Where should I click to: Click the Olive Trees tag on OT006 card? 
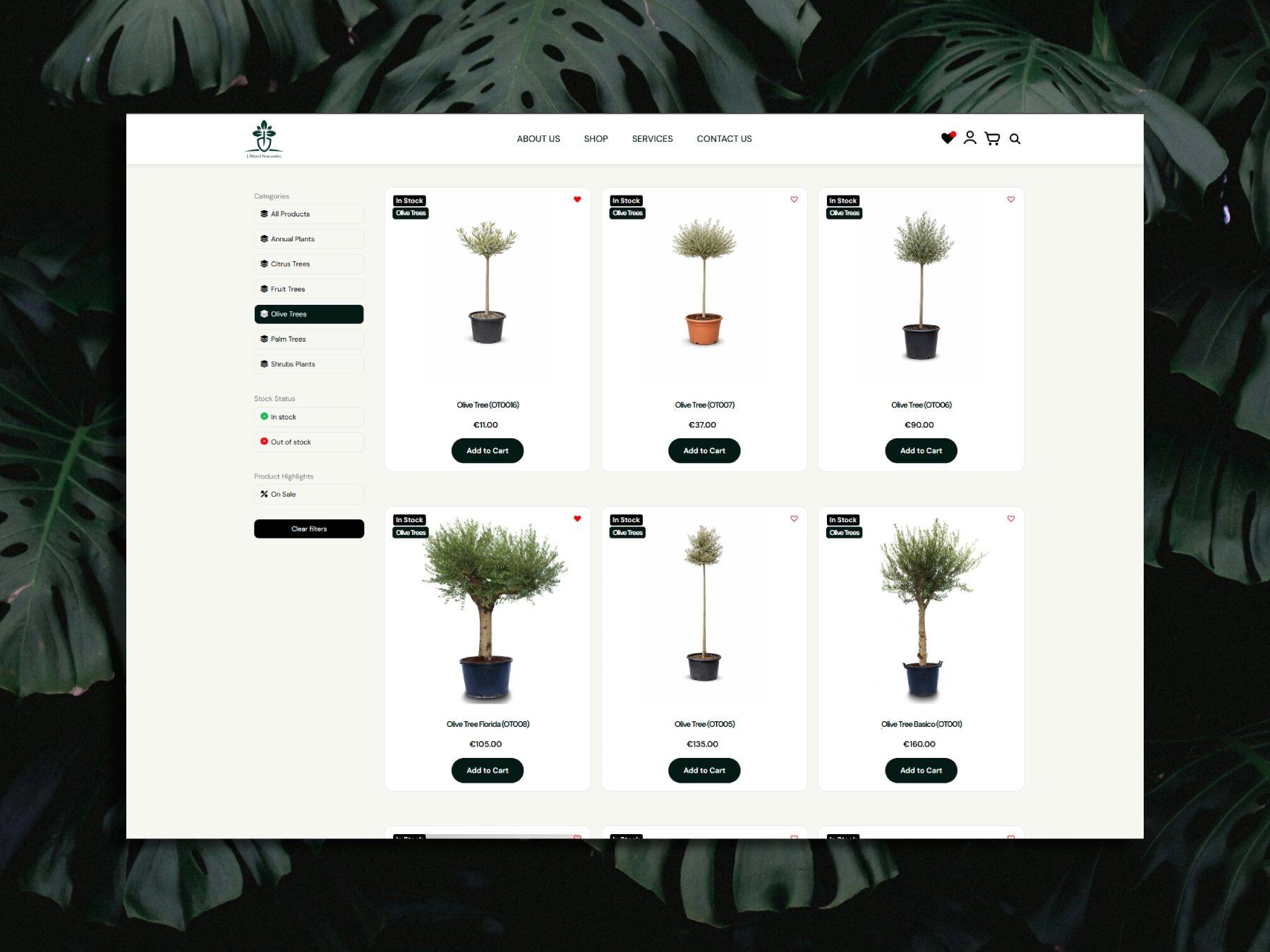coord(844,213)
